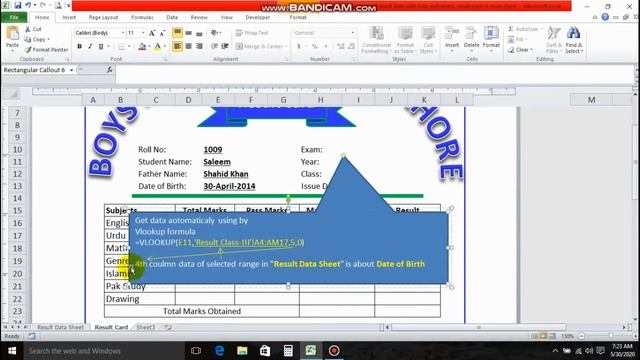
Task: Click the font color letter A icon
Action: pyautogui.click(x=158, y=47)
